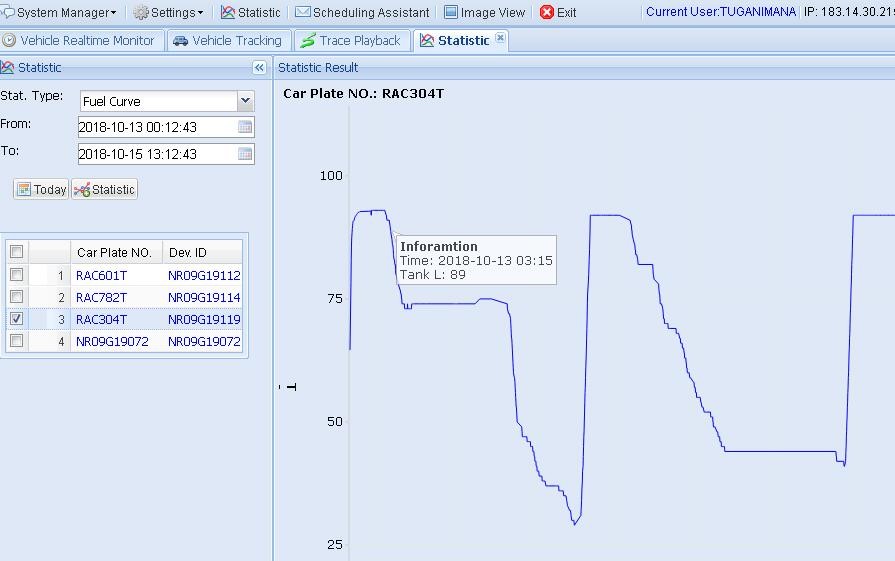Image resolution: width=895 pixels, height=561 pixels.
Task: Uncheck the RAC304T vehicle checkbox
Action: [17, 318]
